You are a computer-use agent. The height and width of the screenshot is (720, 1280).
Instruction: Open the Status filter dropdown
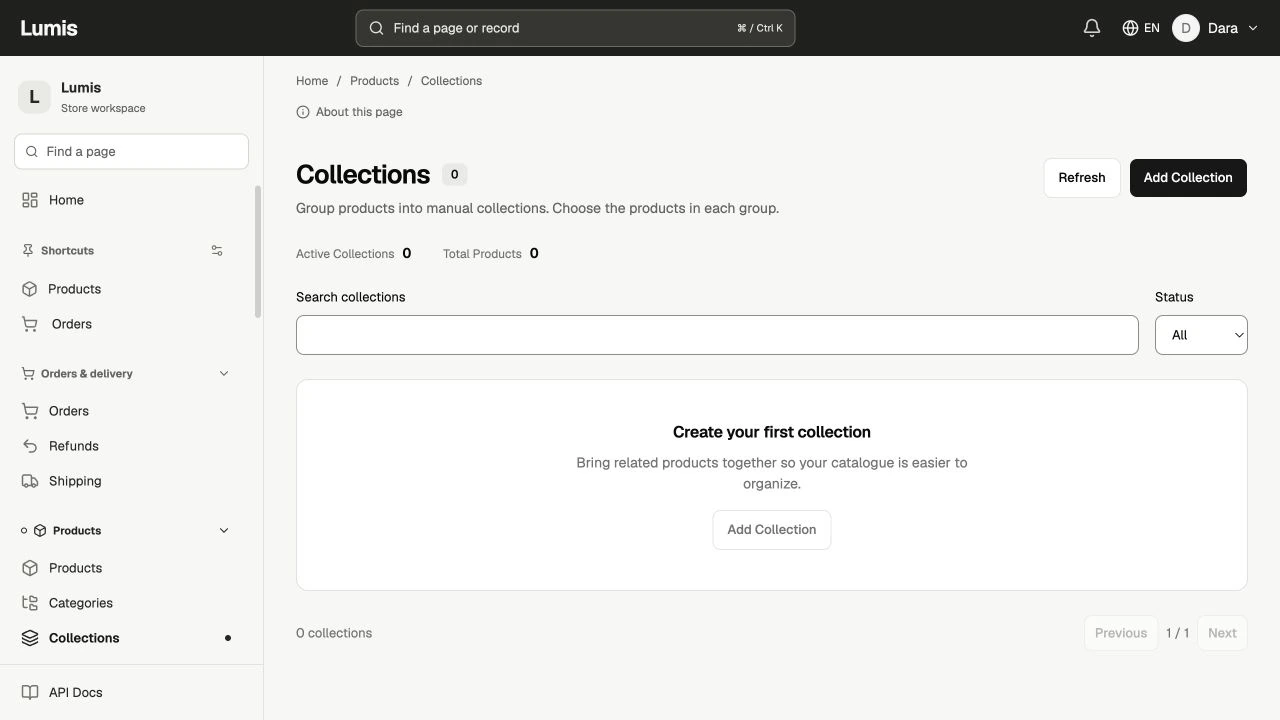click(1201, 335)
